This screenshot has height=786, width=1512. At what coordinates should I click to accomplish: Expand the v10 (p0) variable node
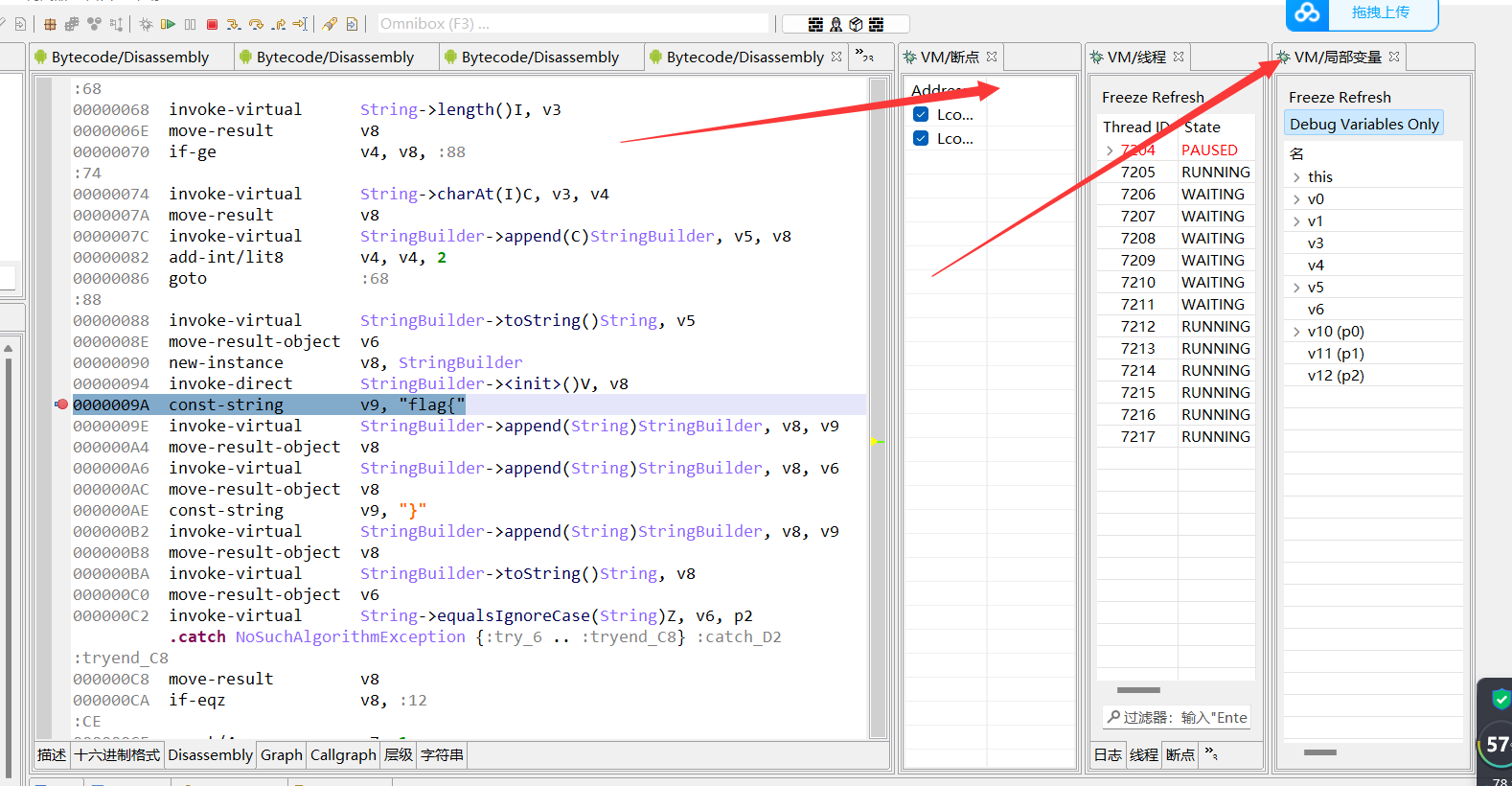point(1296,332)
